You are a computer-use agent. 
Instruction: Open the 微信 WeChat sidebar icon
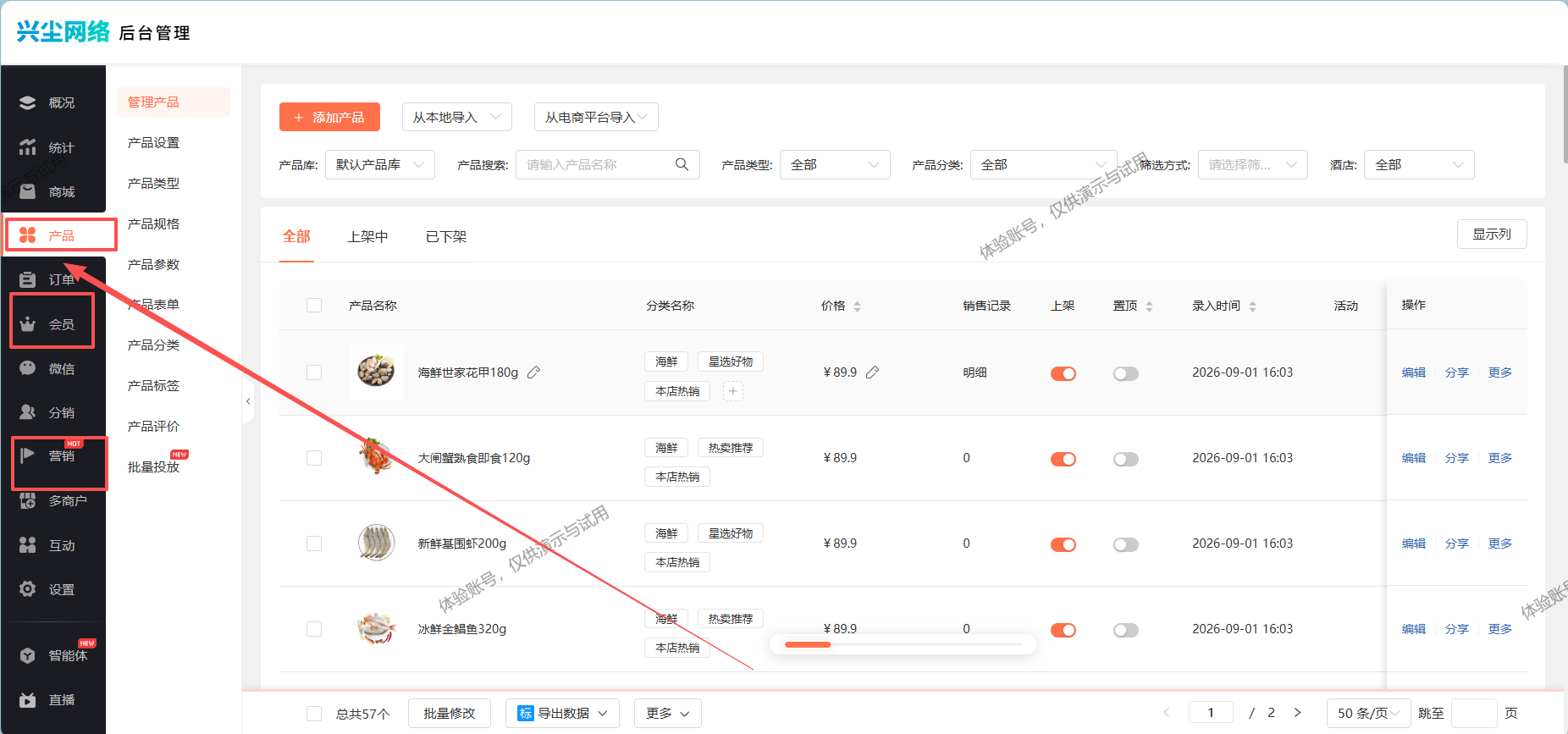(x=28, y=368)
